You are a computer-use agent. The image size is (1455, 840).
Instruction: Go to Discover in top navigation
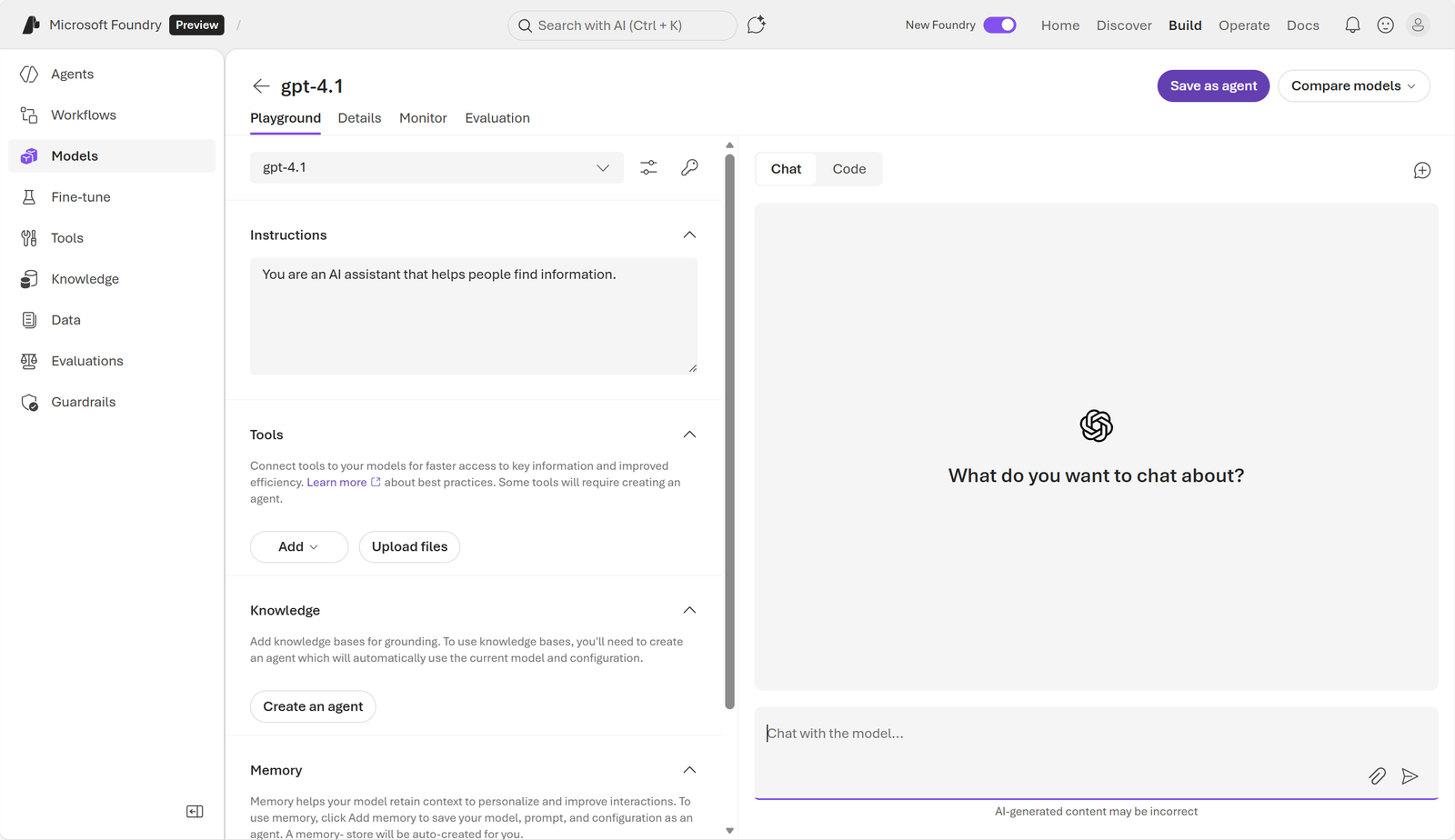tap(1124, 25)
